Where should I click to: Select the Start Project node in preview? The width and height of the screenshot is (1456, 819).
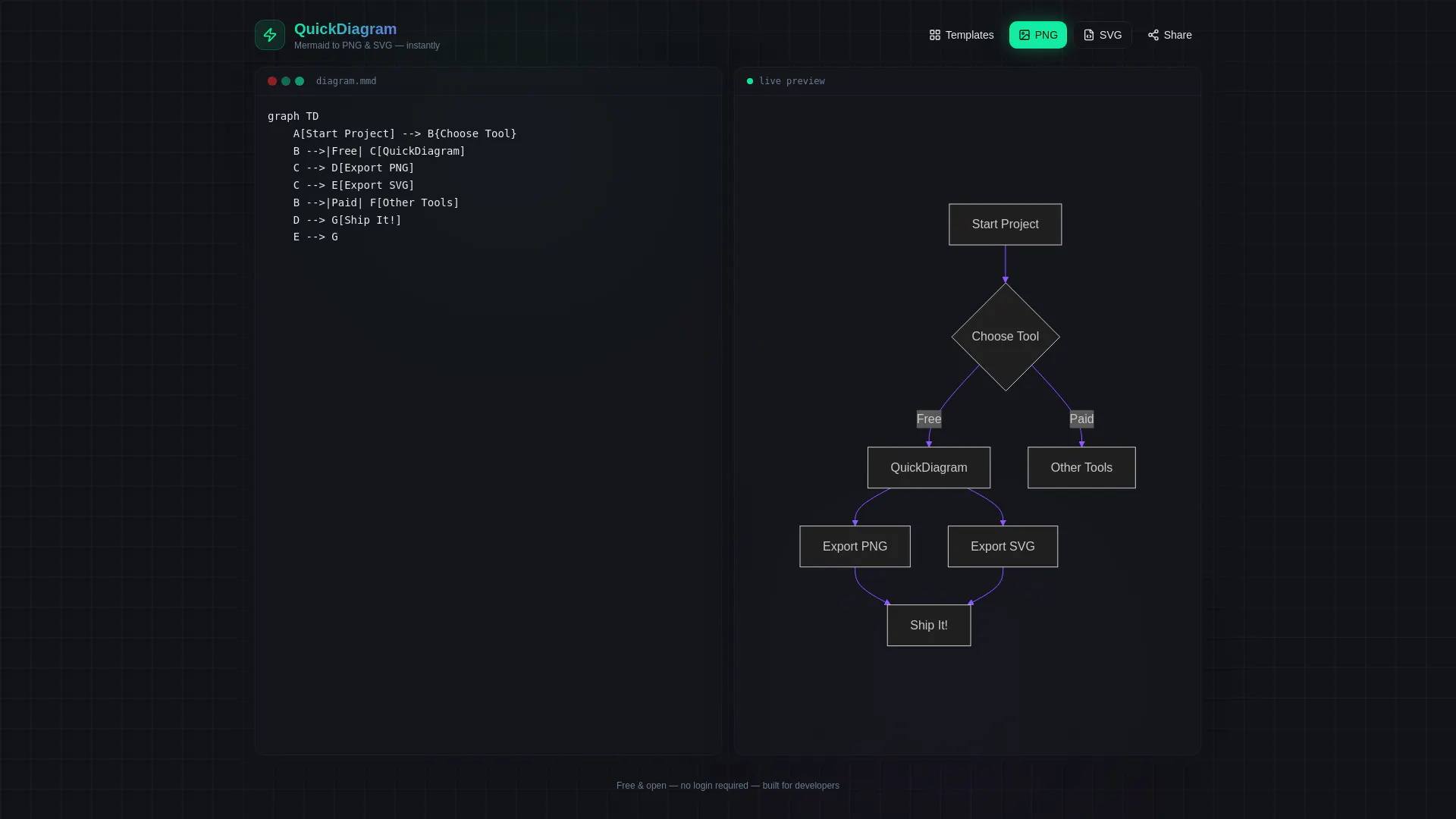click(1005, 224)
